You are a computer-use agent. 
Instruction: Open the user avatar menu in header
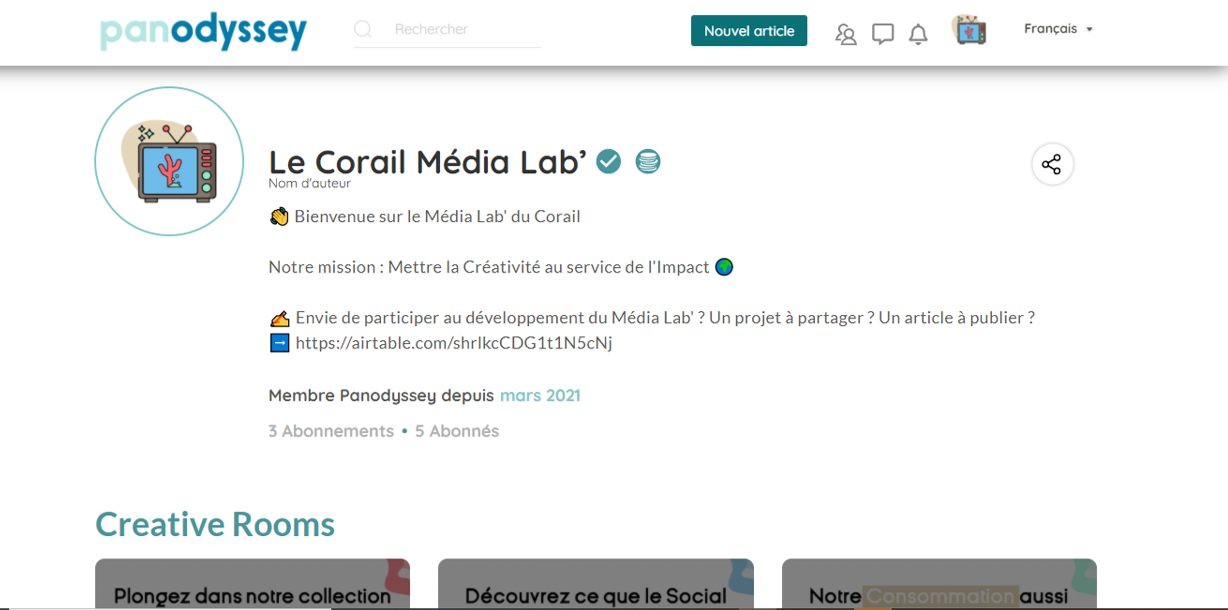coord(969,30)
